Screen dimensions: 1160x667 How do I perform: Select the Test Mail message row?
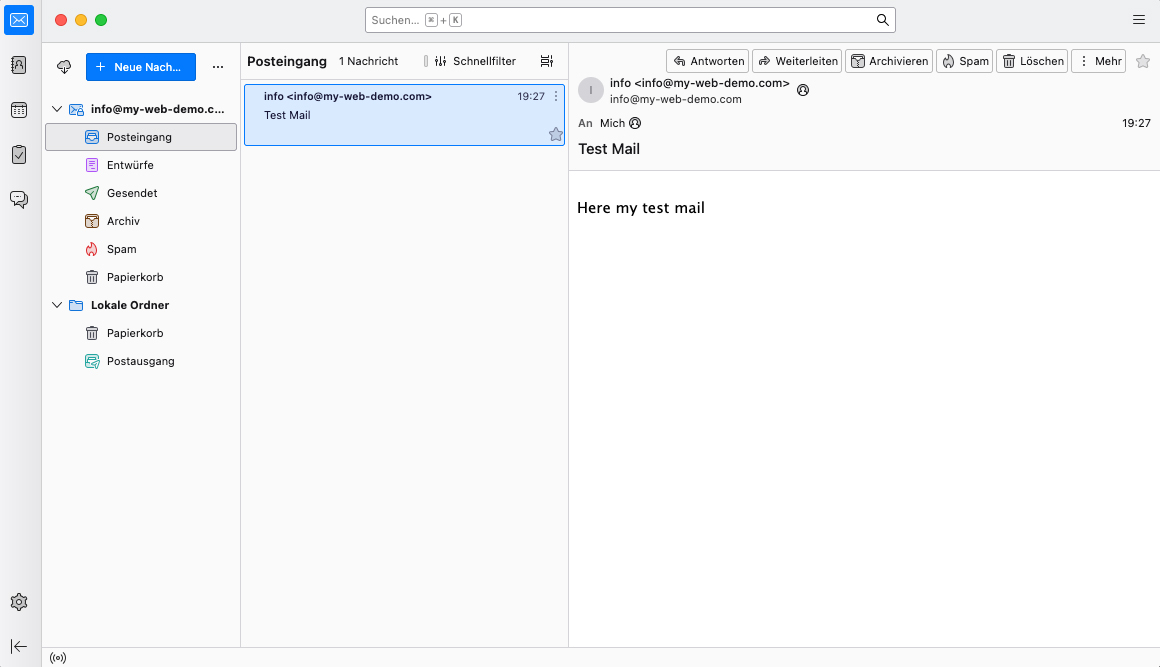[x=405, y=115]
